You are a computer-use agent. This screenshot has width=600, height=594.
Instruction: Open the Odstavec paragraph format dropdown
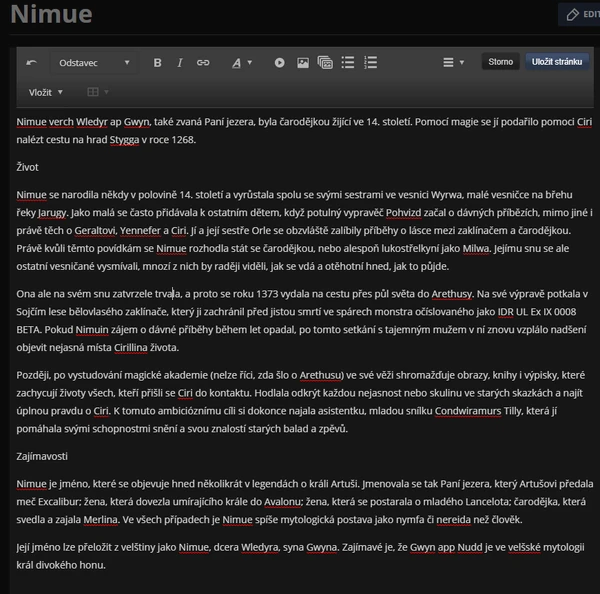94,63
